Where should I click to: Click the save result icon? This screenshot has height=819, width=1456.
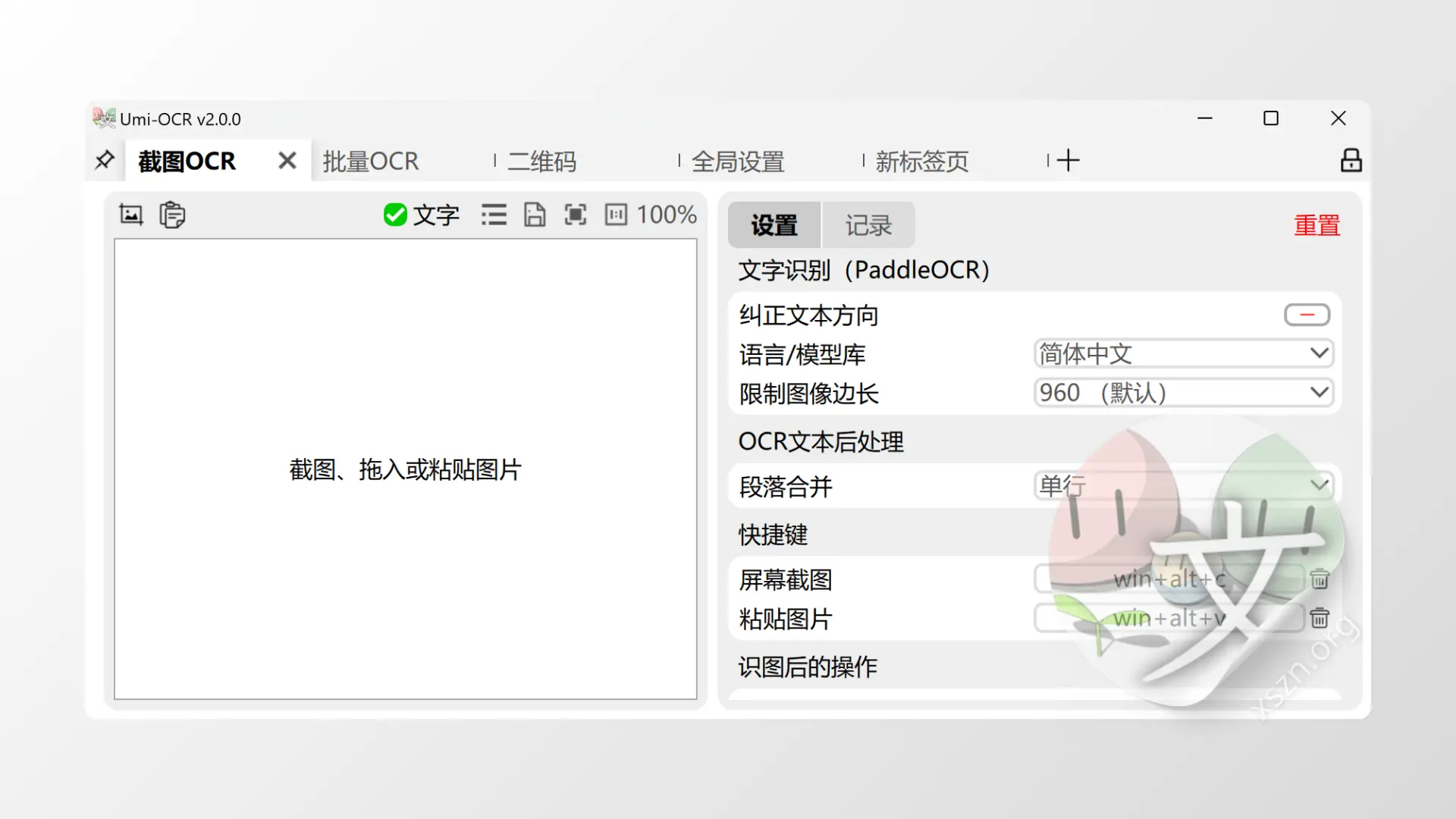tap(535, 215)
